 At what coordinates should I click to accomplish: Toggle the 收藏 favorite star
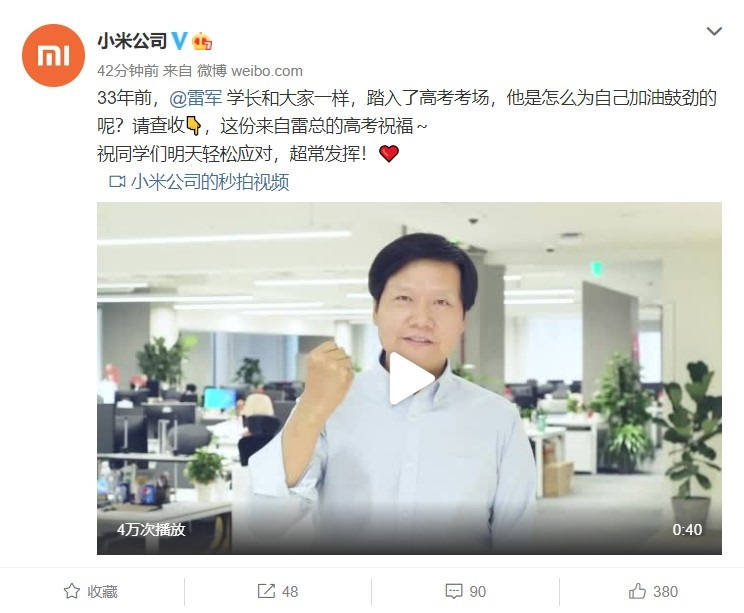coord(90,591)
